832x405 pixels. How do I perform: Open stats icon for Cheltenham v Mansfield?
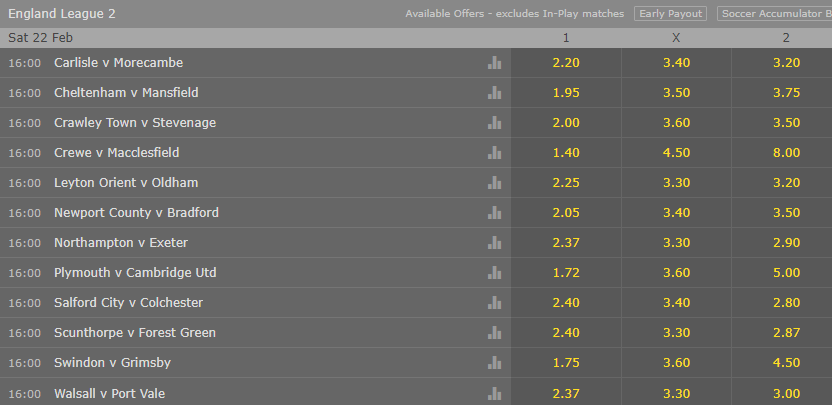point(494,92)
